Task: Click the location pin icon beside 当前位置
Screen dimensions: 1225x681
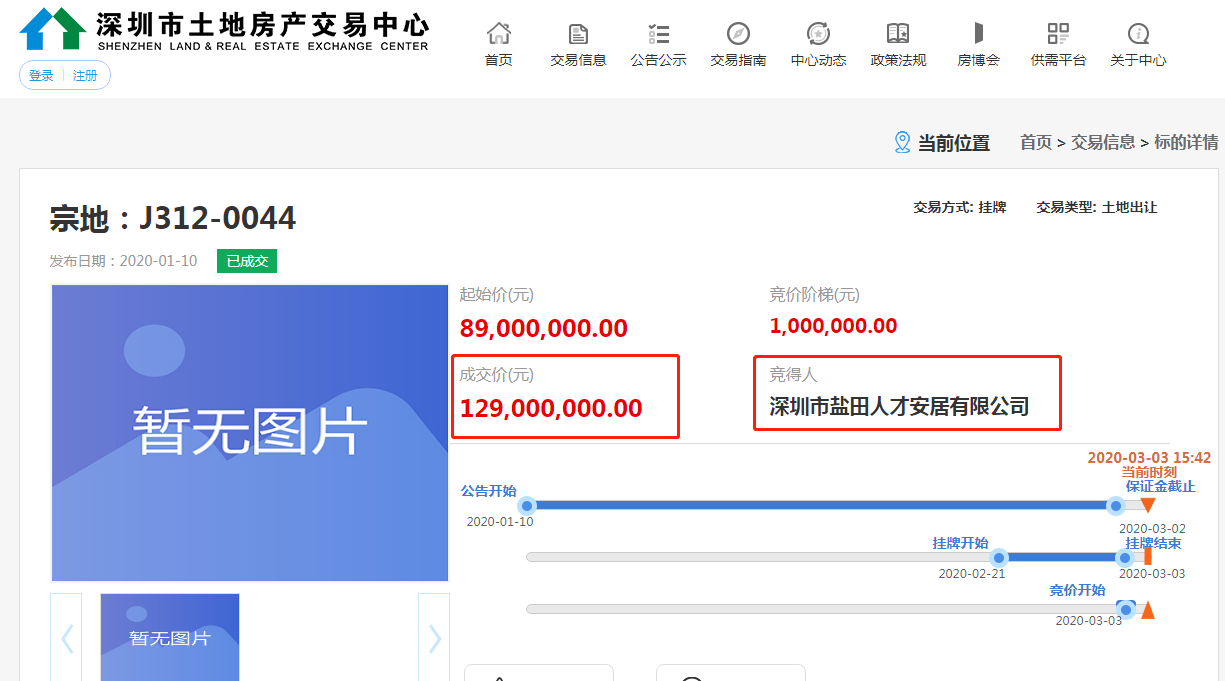Action: 902,142
